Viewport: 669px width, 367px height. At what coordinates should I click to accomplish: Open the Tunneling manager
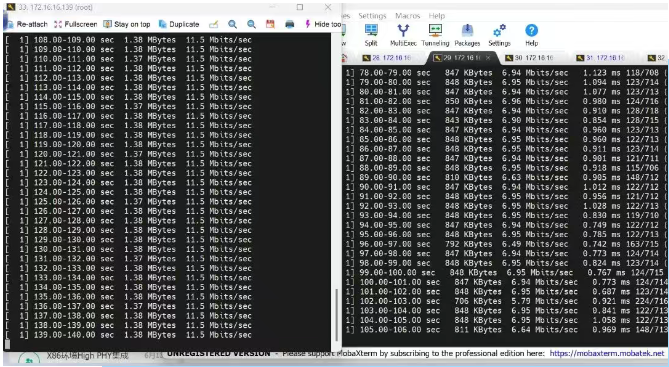point(435,35)
